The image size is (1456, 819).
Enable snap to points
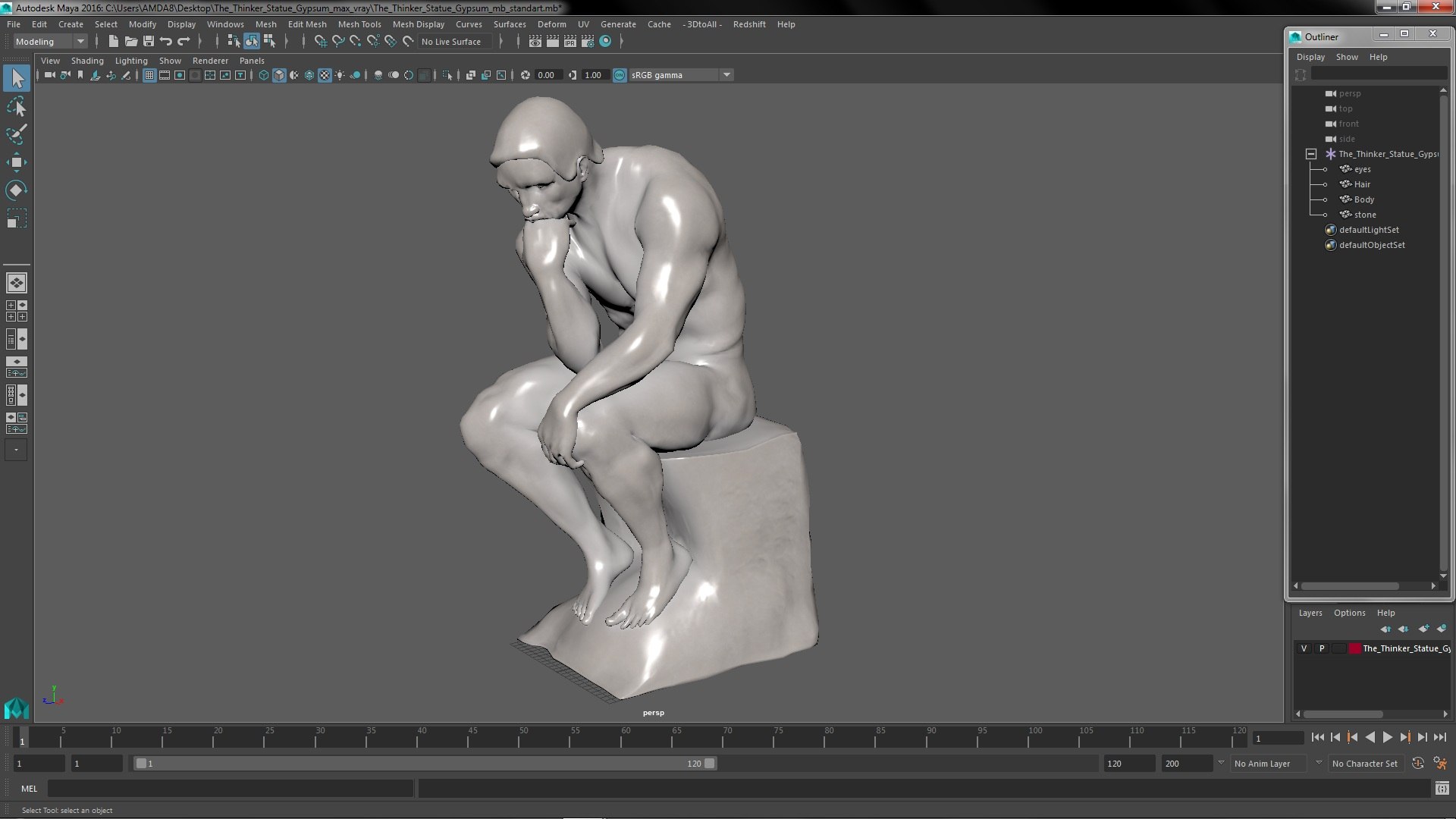tap(356, 42)
